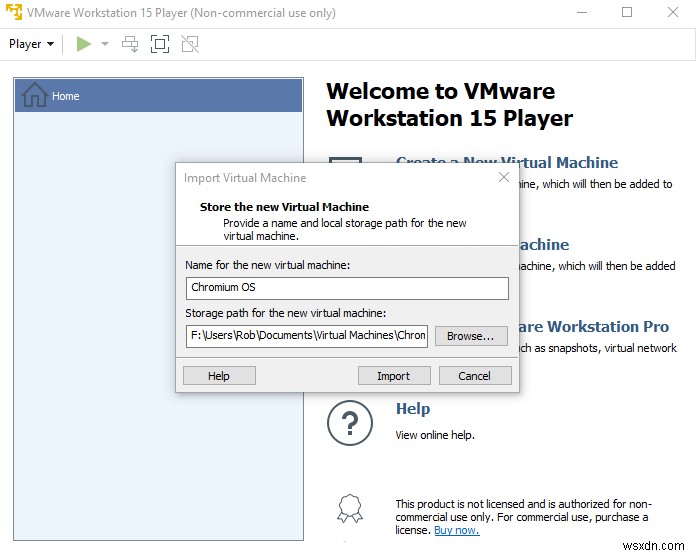Screen dimensions: 696x556
Task: Close the VMware Player window
Action: [x=673, y=12]
